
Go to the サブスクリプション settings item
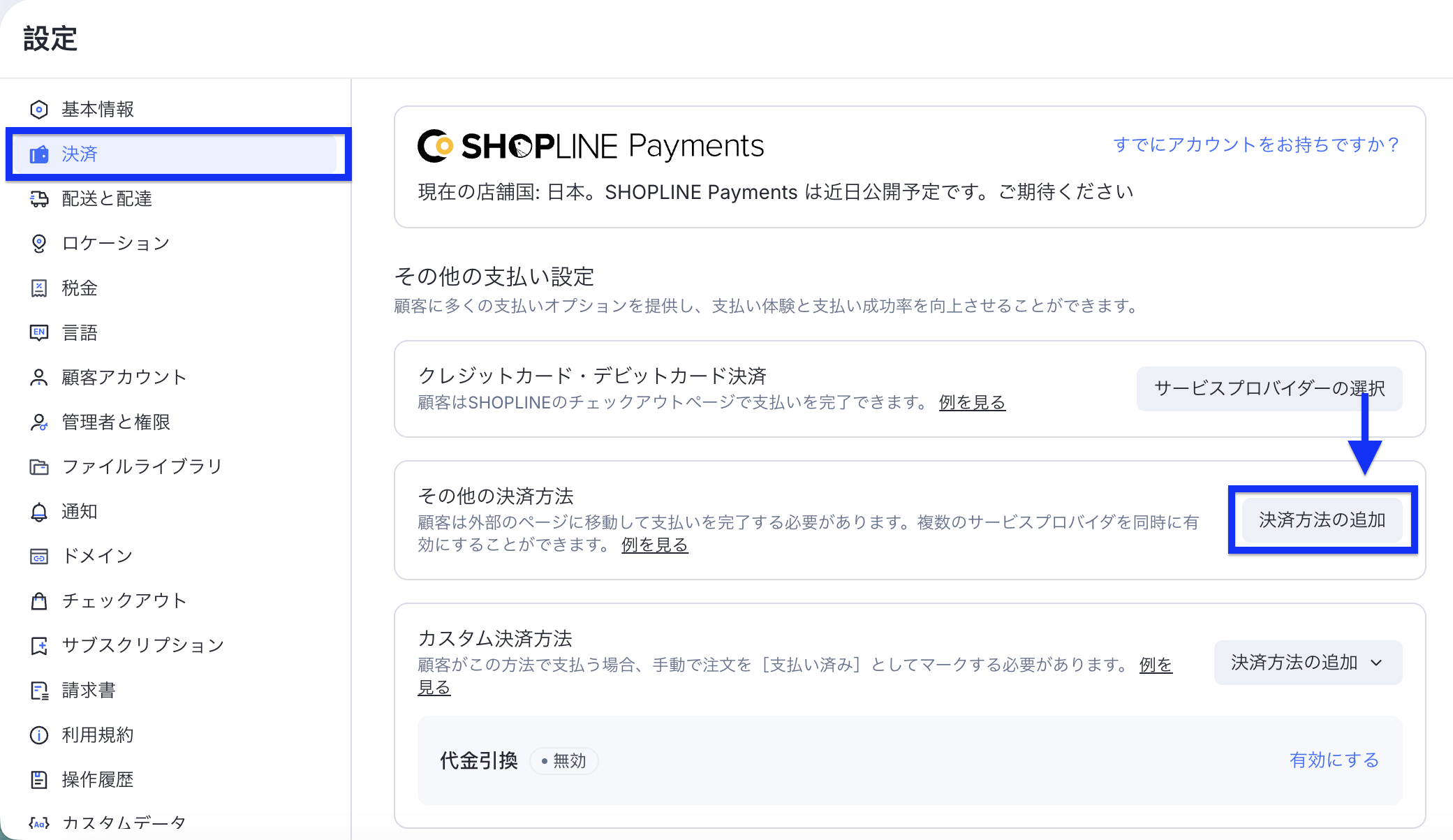142,645
